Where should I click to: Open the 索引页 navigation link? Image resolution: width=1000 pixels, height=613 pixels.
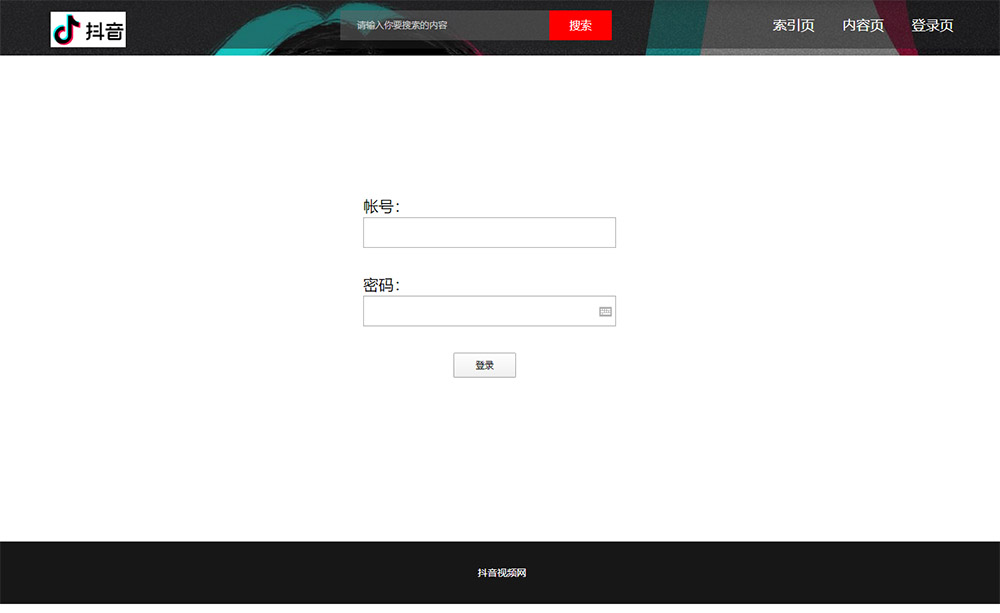click(x=793, y=26)
